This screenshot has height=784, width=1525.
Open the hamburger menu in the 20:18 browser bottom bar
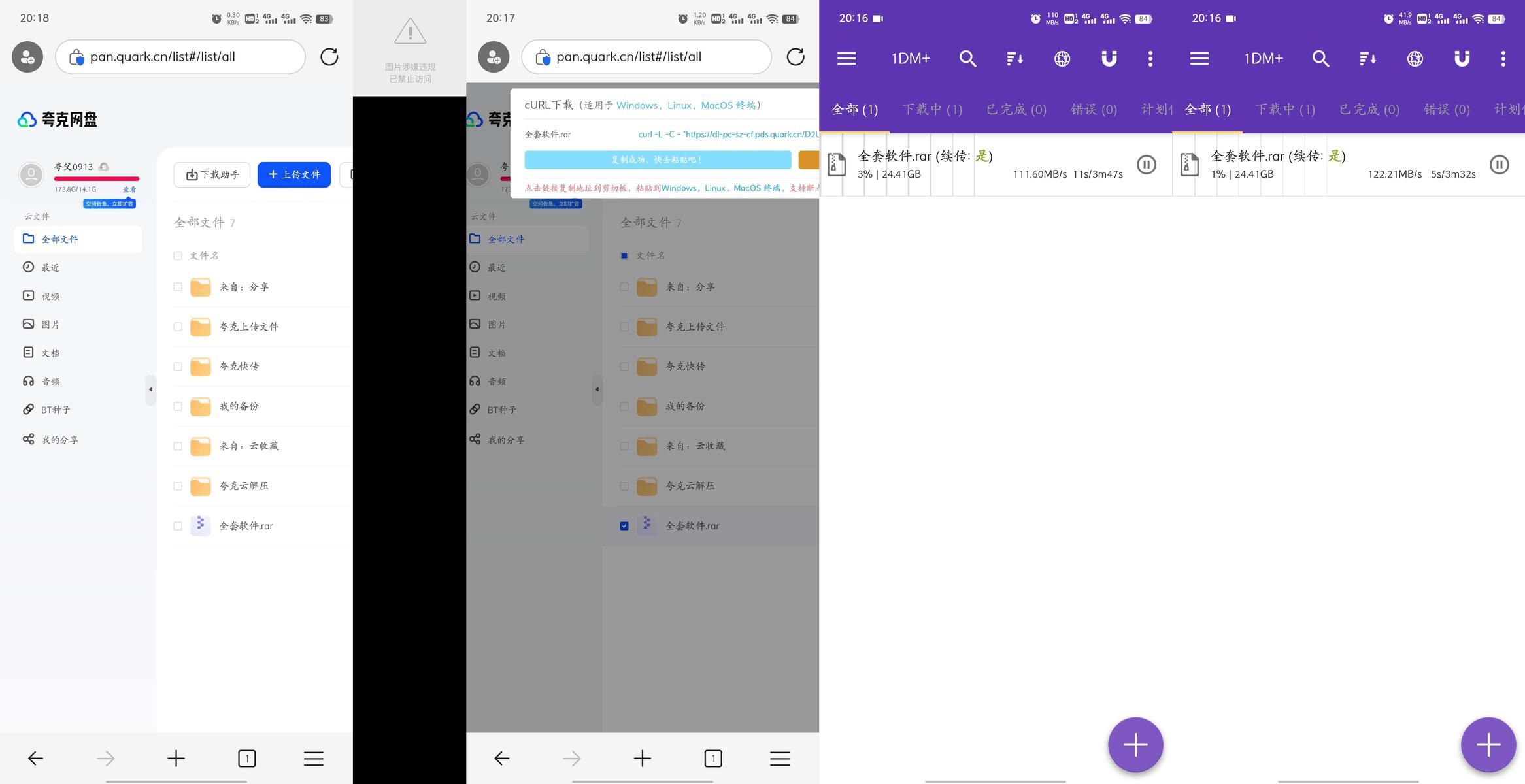314,758
